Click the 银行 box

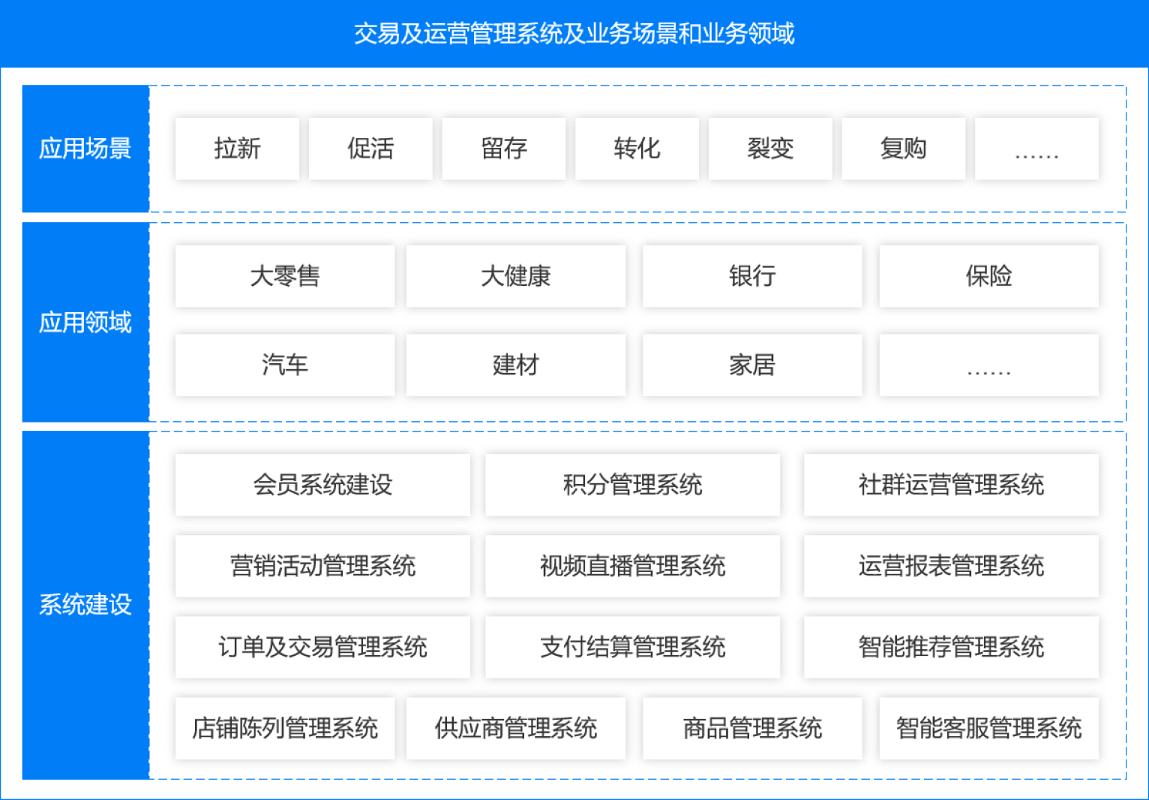(x=753, y=276)
